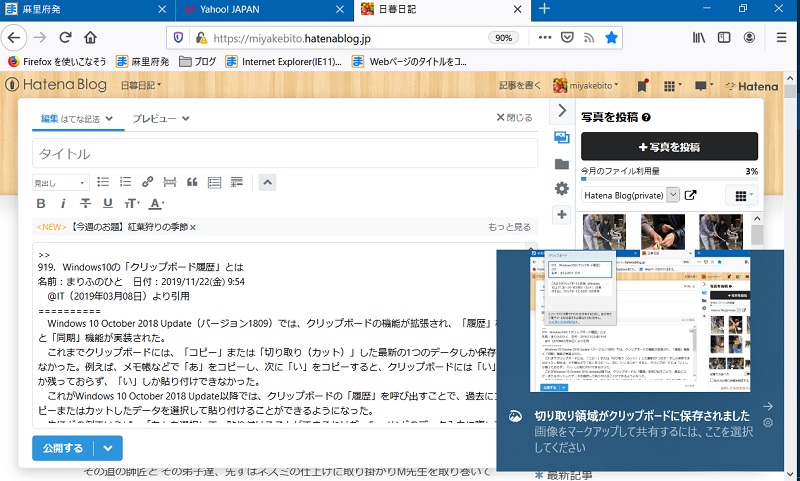This screenshot has height=481, width=800.
Task: Open the Firefox hamburger menu
Action: 781,37
